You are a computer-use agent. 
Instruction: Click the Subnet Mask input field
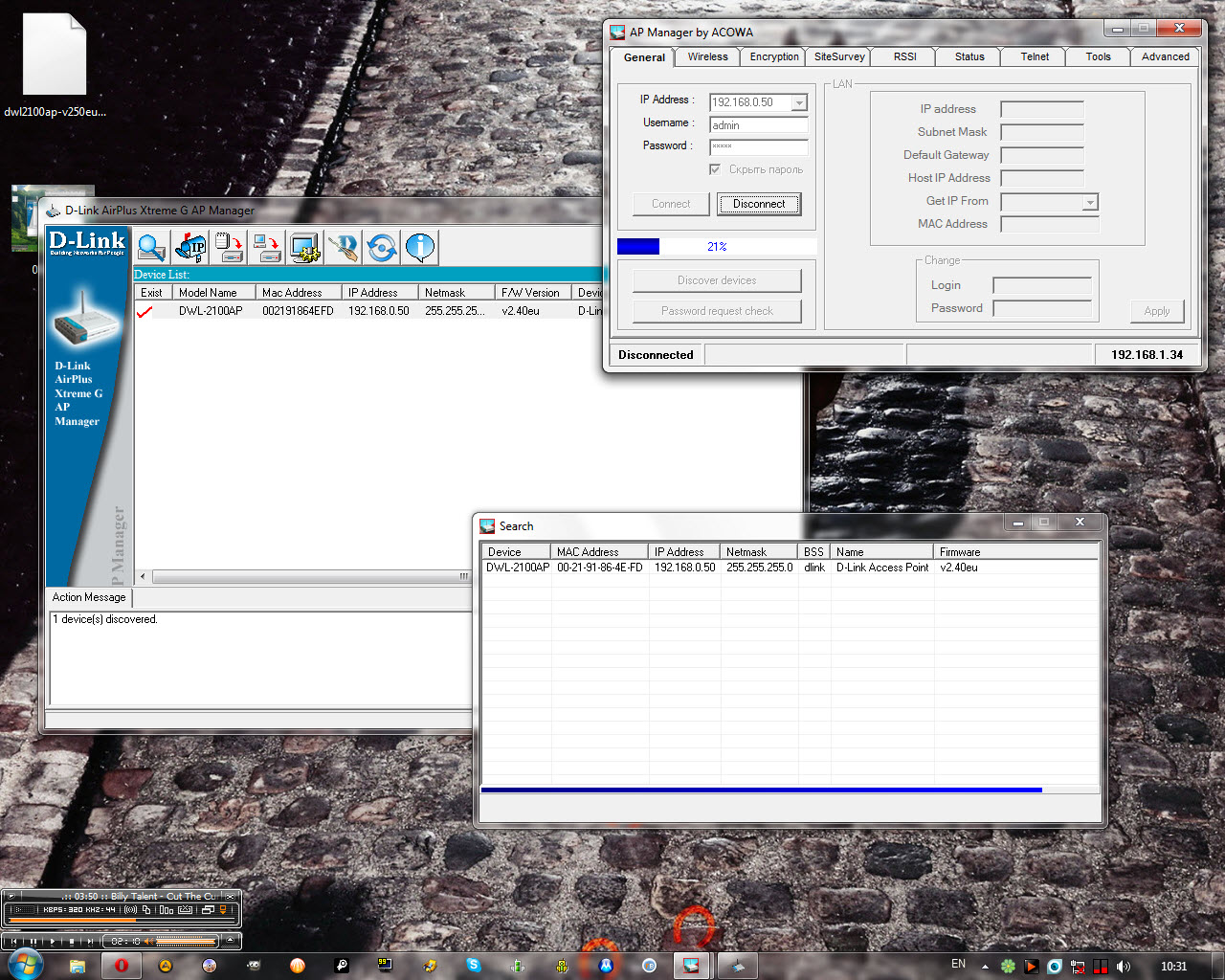[1042, 132]
